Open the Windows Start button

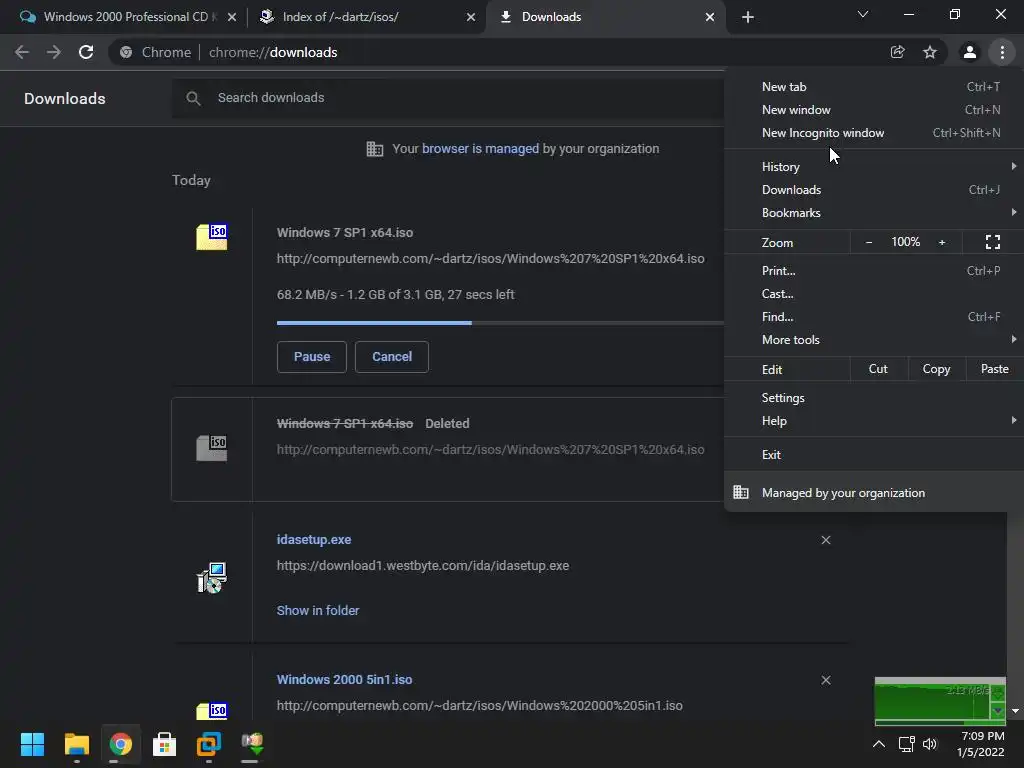pos(32,744)
